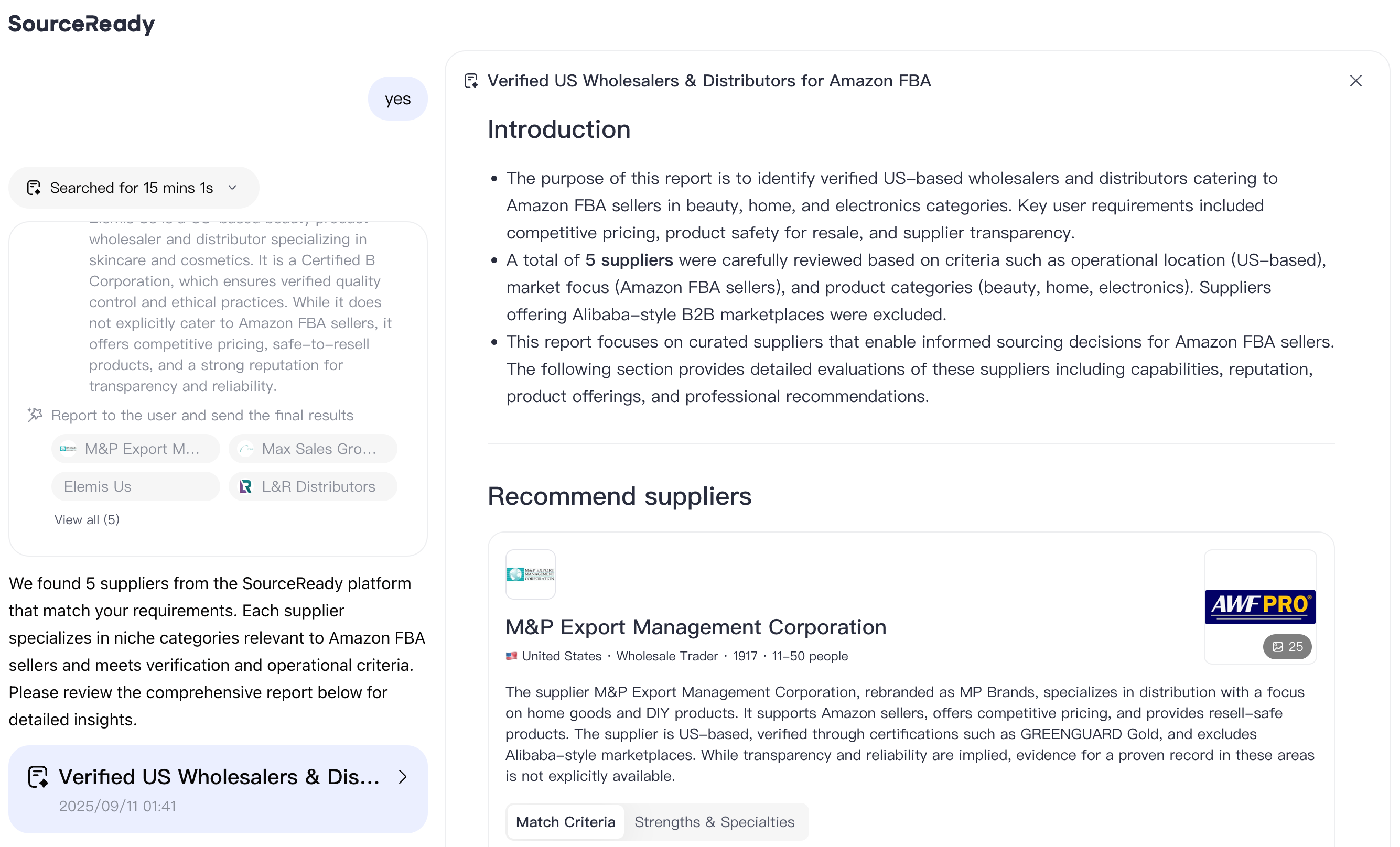Open M&P Export Management Corporation title link
Image resolution: width=1400 pixels, height=847 pixels.
tap(695, 626)
